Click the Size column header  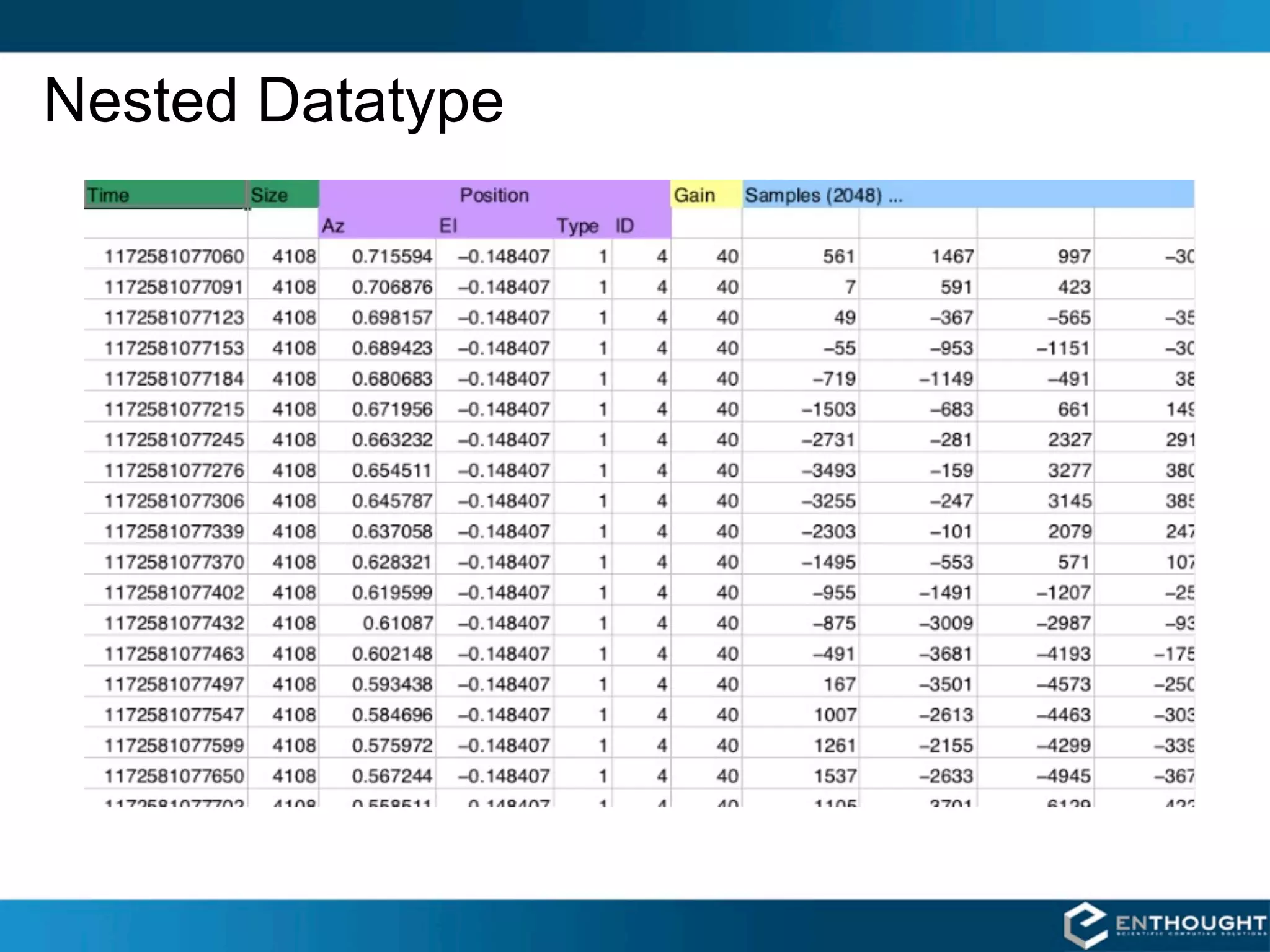[283, 195]
